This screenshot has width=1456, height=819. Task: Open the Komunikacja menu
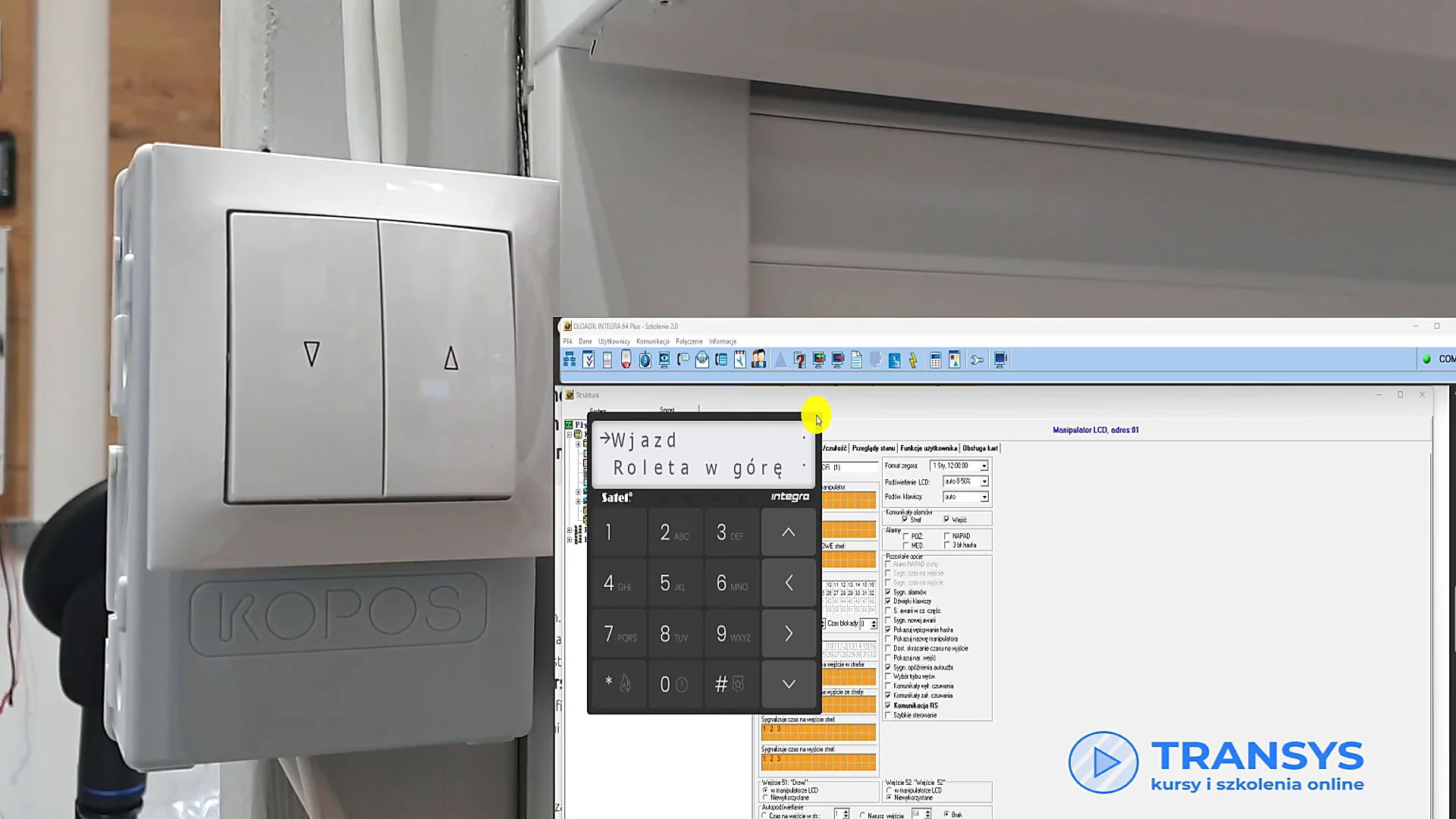(653, 341)
